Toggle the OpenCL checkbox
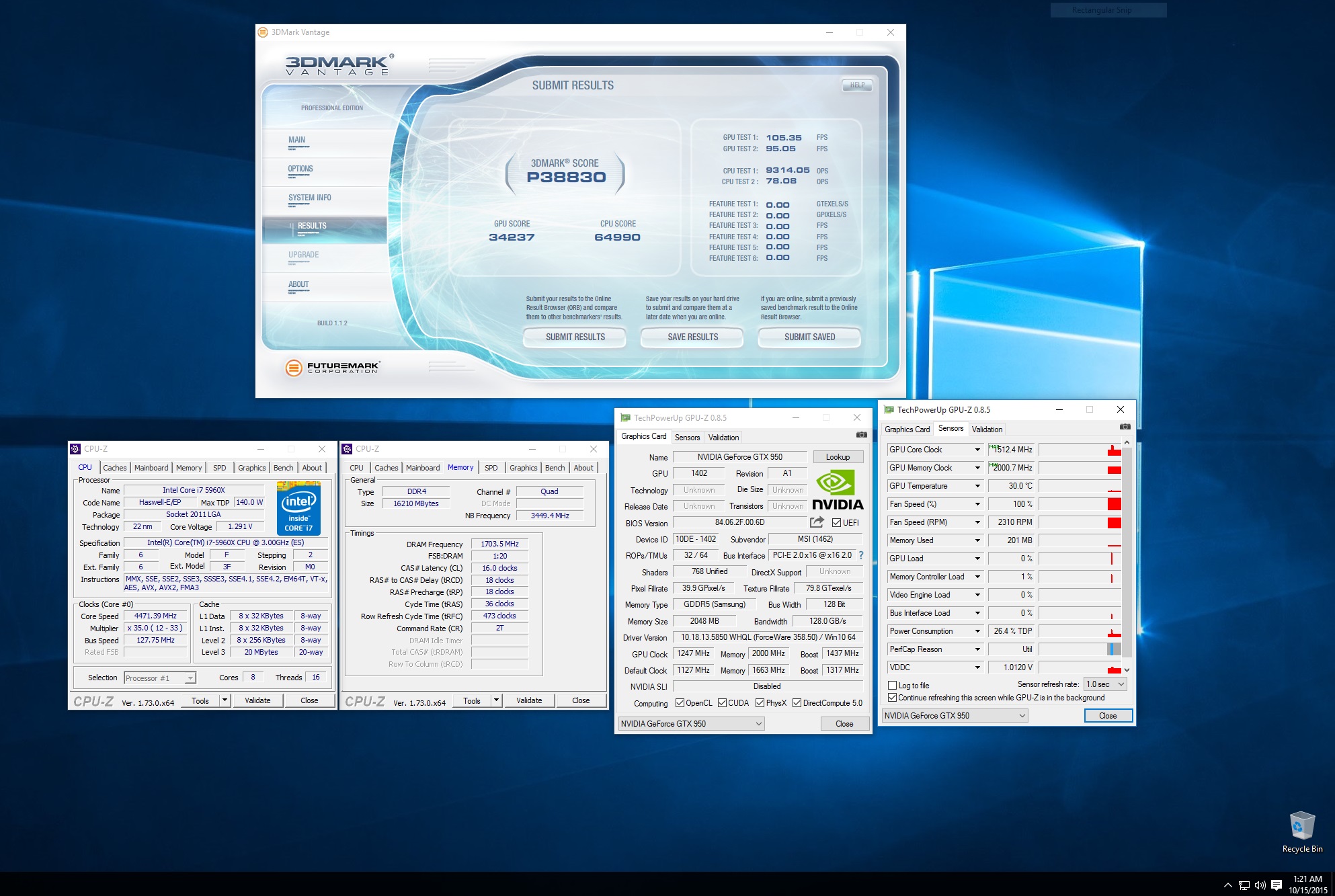The width and height of the screenshot is (1335, 896). pos(680,703)
